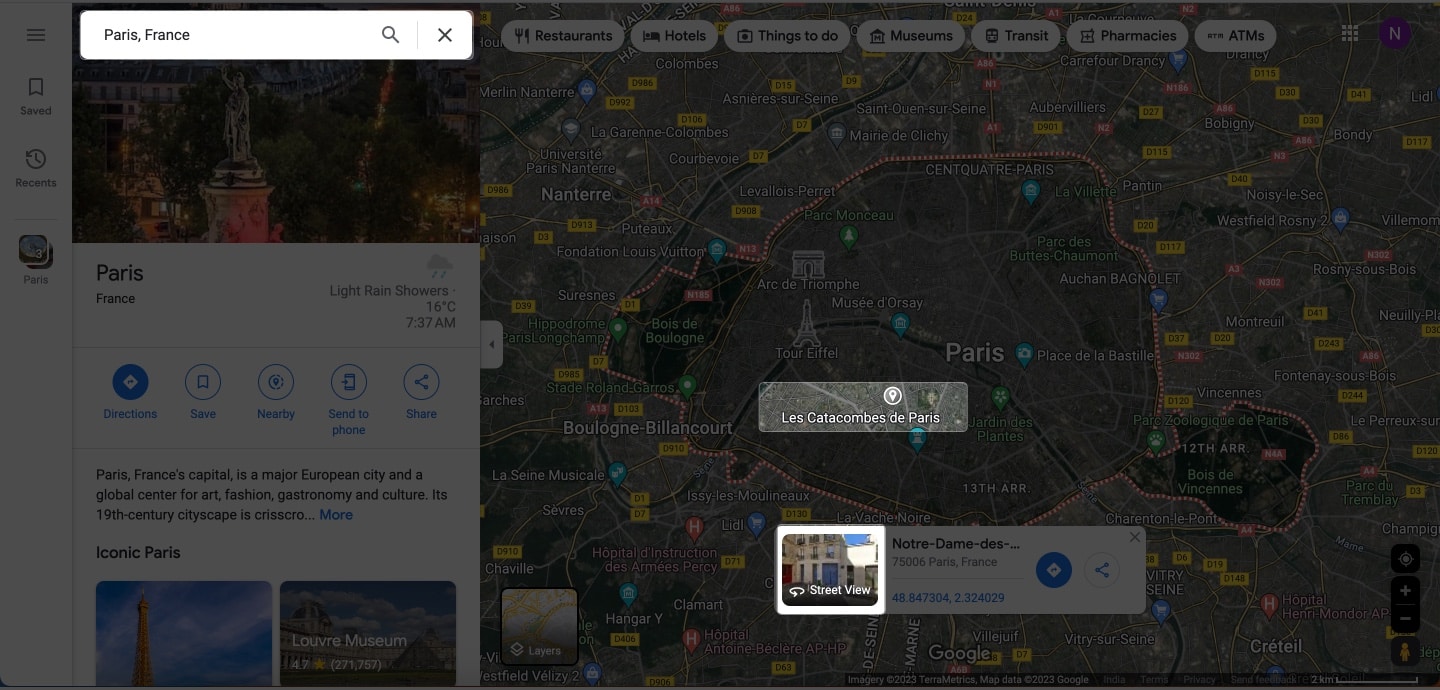The width and height of the screenshot is (1440, 690).
Task: Get directions from the Notre-Dame-des card
Action: 1053,570
